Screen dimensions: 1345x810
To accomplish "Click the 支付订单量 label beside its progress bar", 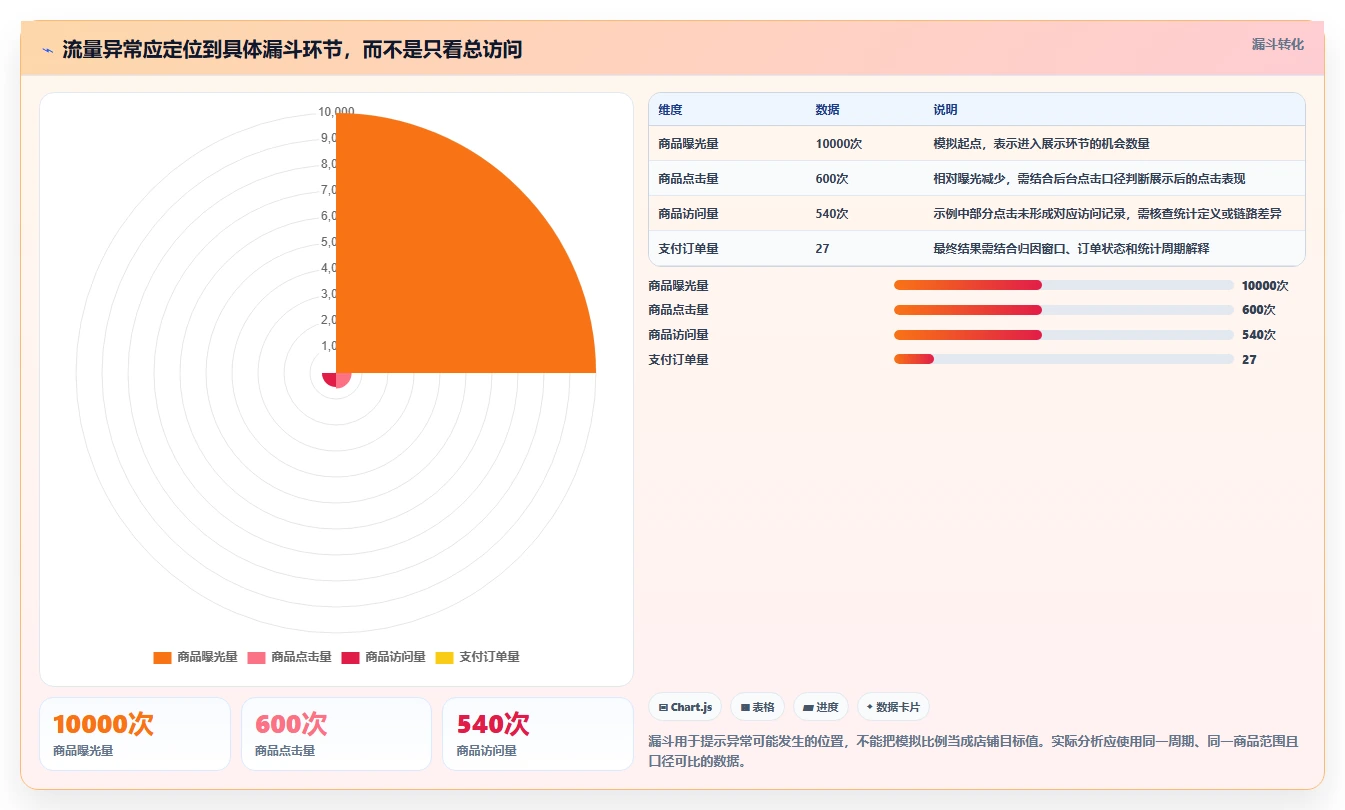I will [x=678, y=359].
